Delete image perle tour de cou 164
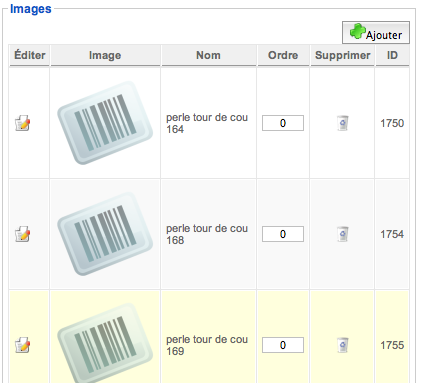Image resolution: width=424 pixels, height=383 pixels. tap(342, 123)
